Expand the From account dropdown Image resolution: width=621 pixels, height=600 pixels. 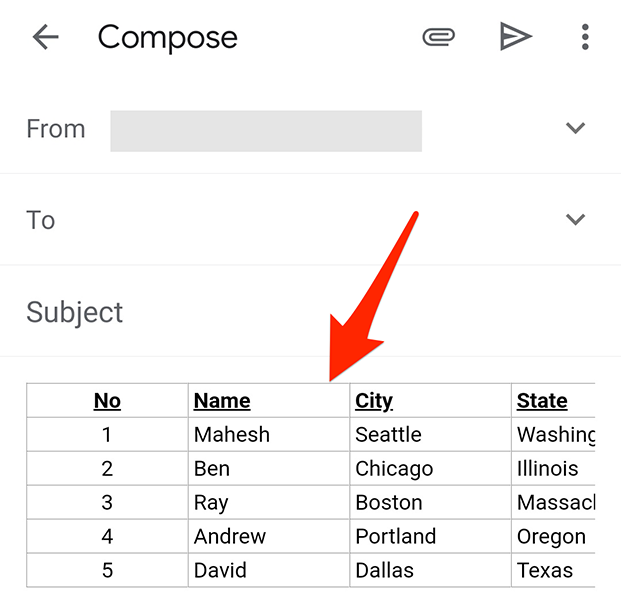click(575, 129)
